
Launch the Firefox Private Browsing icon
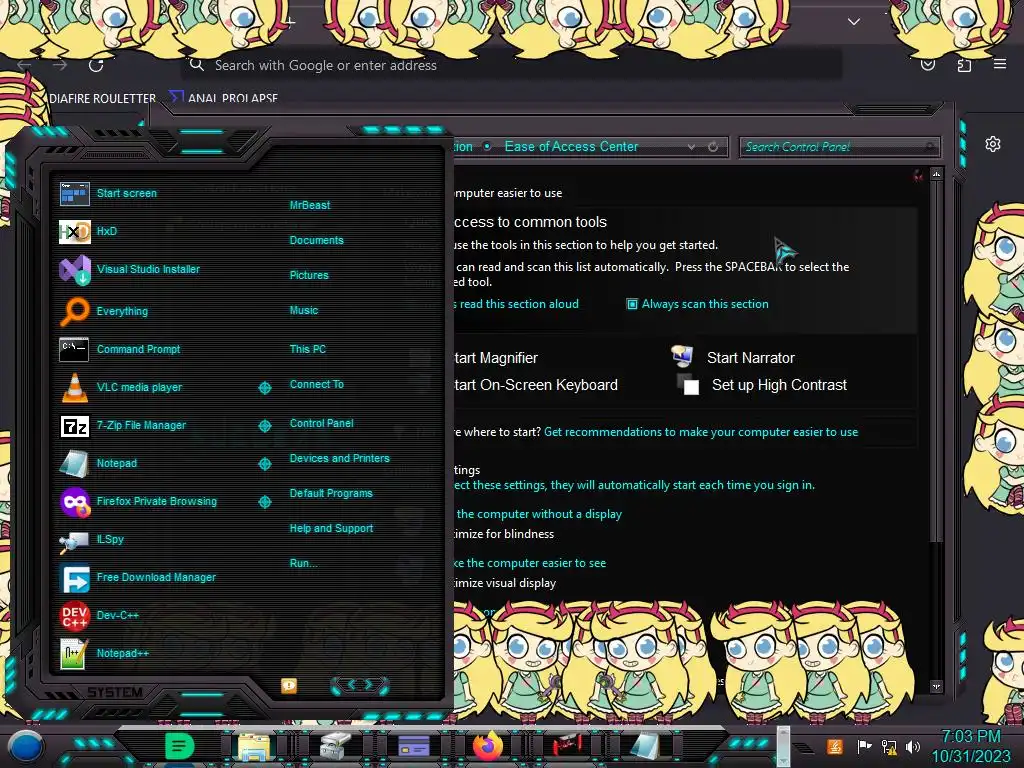pyautogui.click(x=74, y=502)
